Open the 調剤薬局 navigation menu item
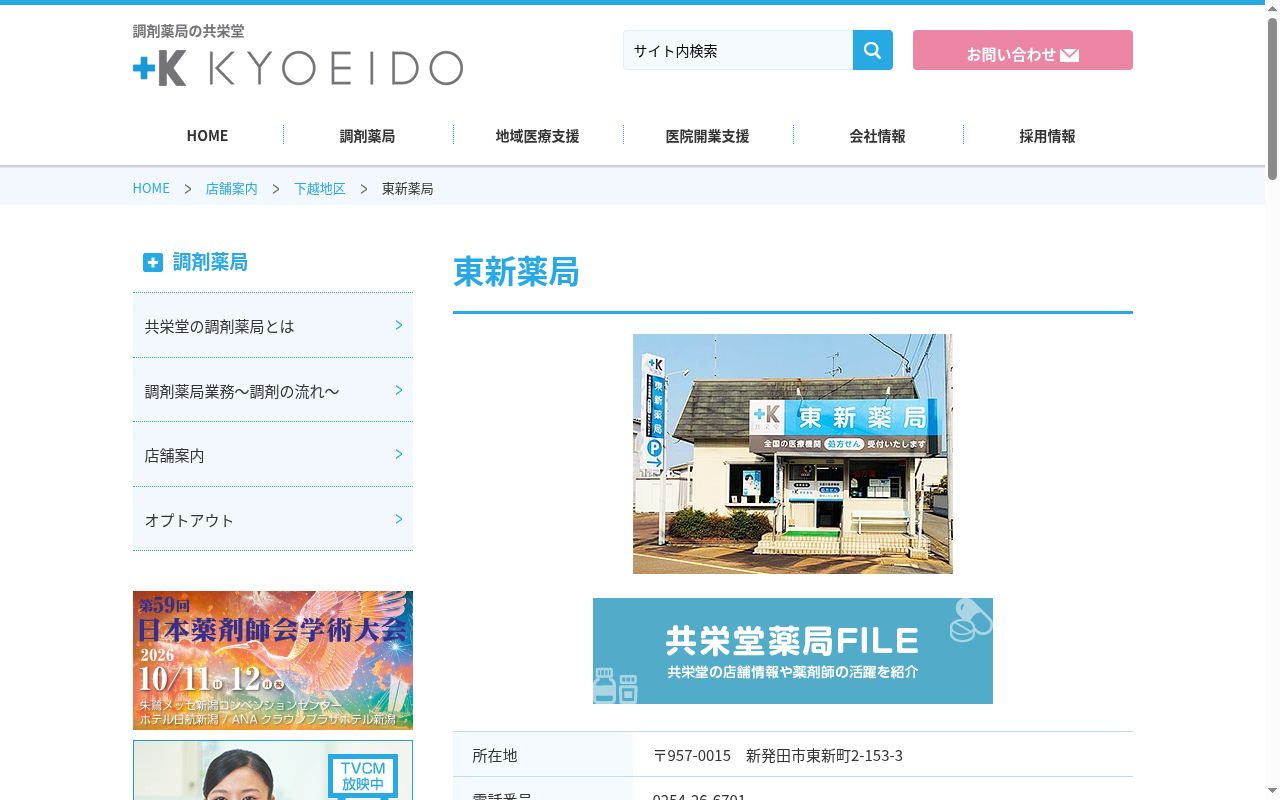 click(x=367, y=136)
